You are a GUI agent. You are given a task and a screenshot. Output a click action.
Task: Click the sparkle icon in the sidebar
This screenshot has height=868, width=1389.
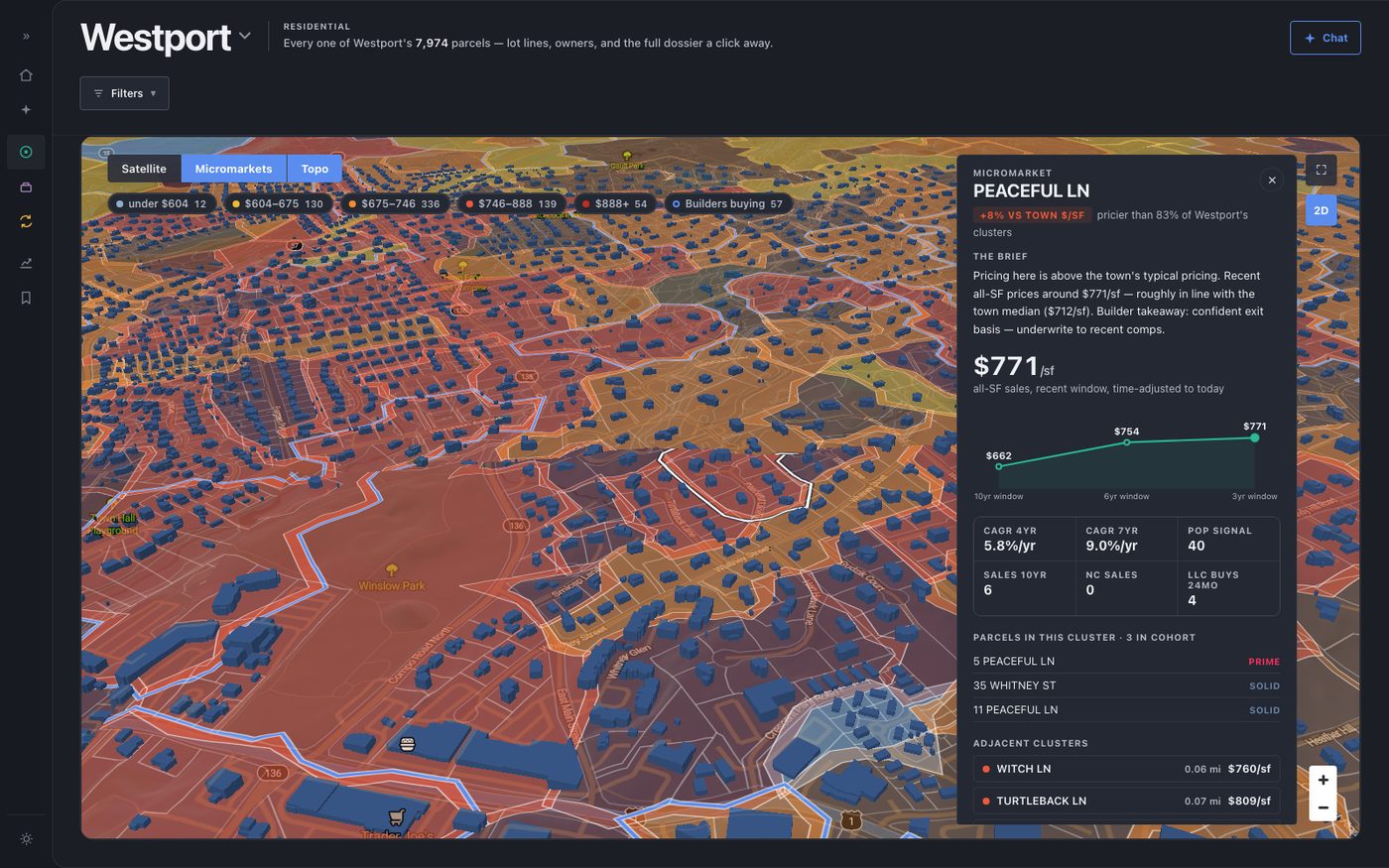[x=26, y=110]
